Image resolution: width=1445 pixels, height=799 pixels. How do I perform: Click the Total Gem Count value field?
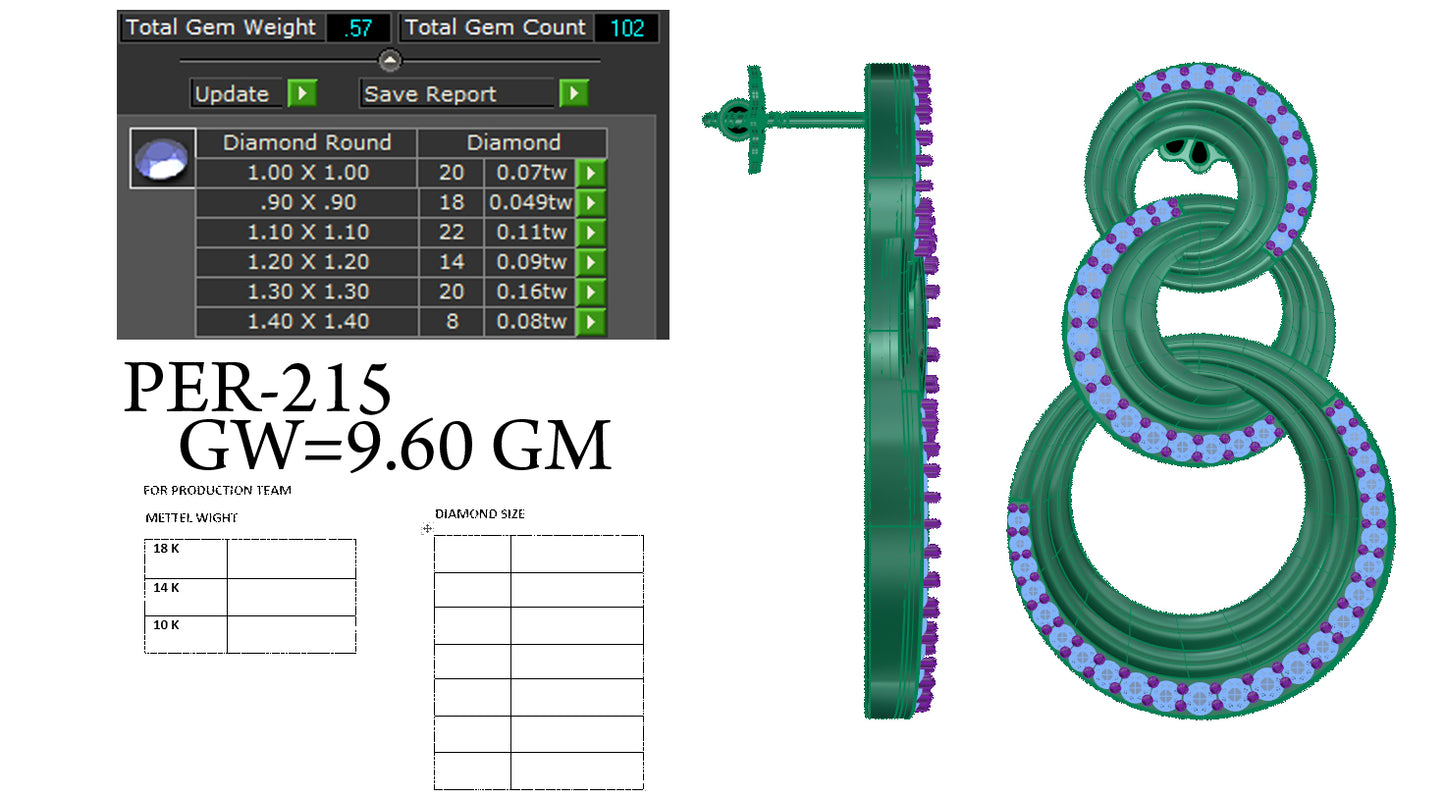click(x=627, y=27)
